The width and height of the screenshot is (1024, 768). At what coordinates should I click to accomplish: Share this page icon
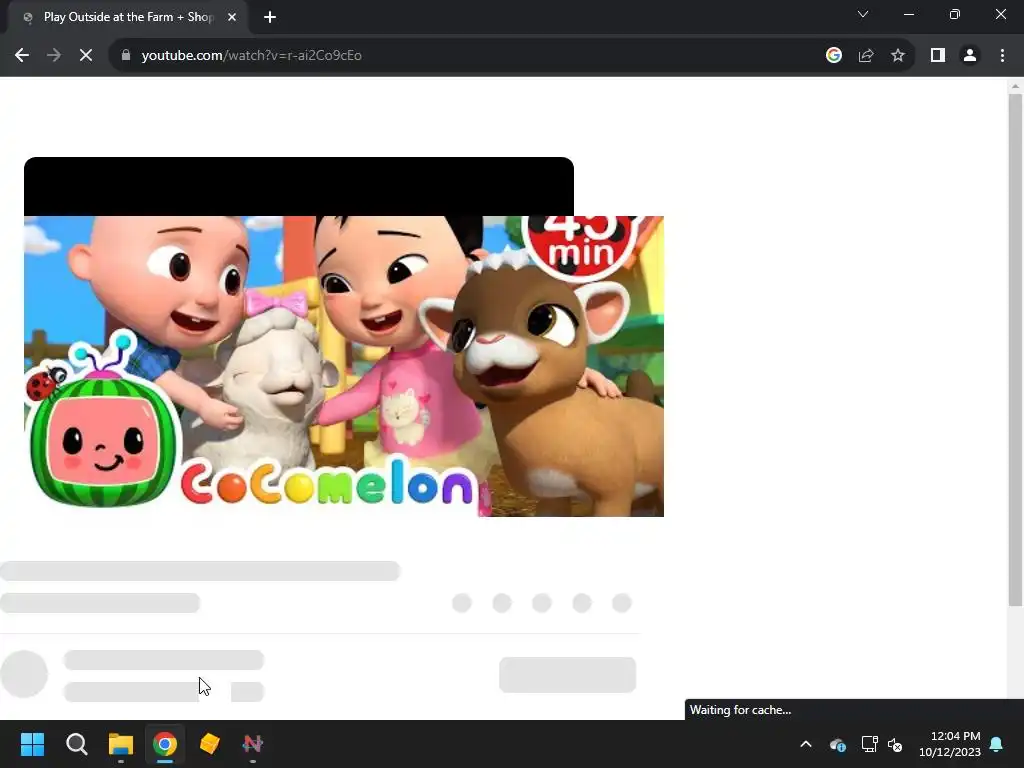(x=866, y=56)
